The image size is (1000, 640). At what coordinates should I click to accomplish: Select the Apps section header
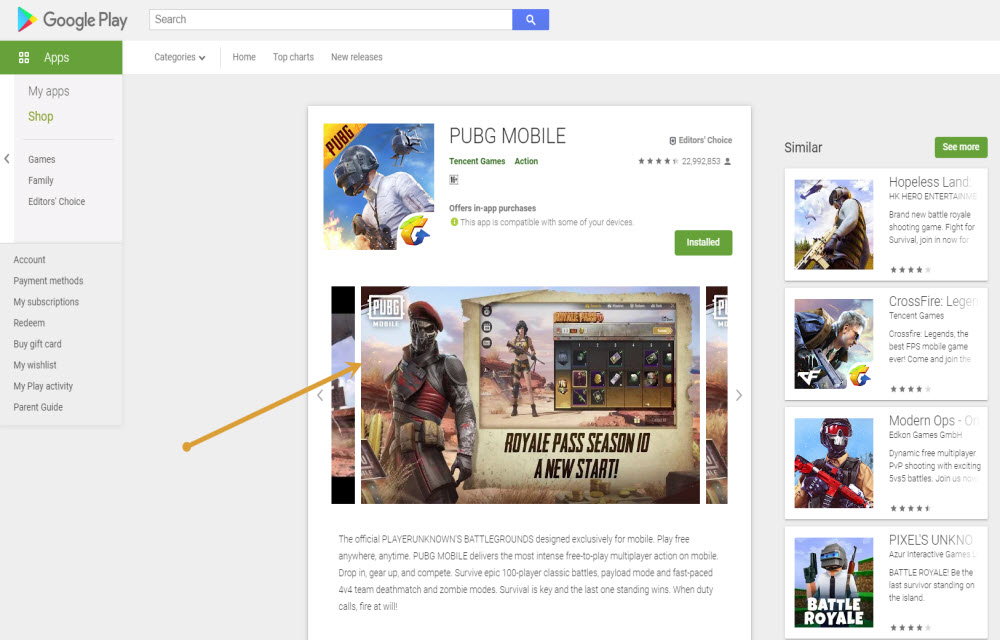coord(61,57)
